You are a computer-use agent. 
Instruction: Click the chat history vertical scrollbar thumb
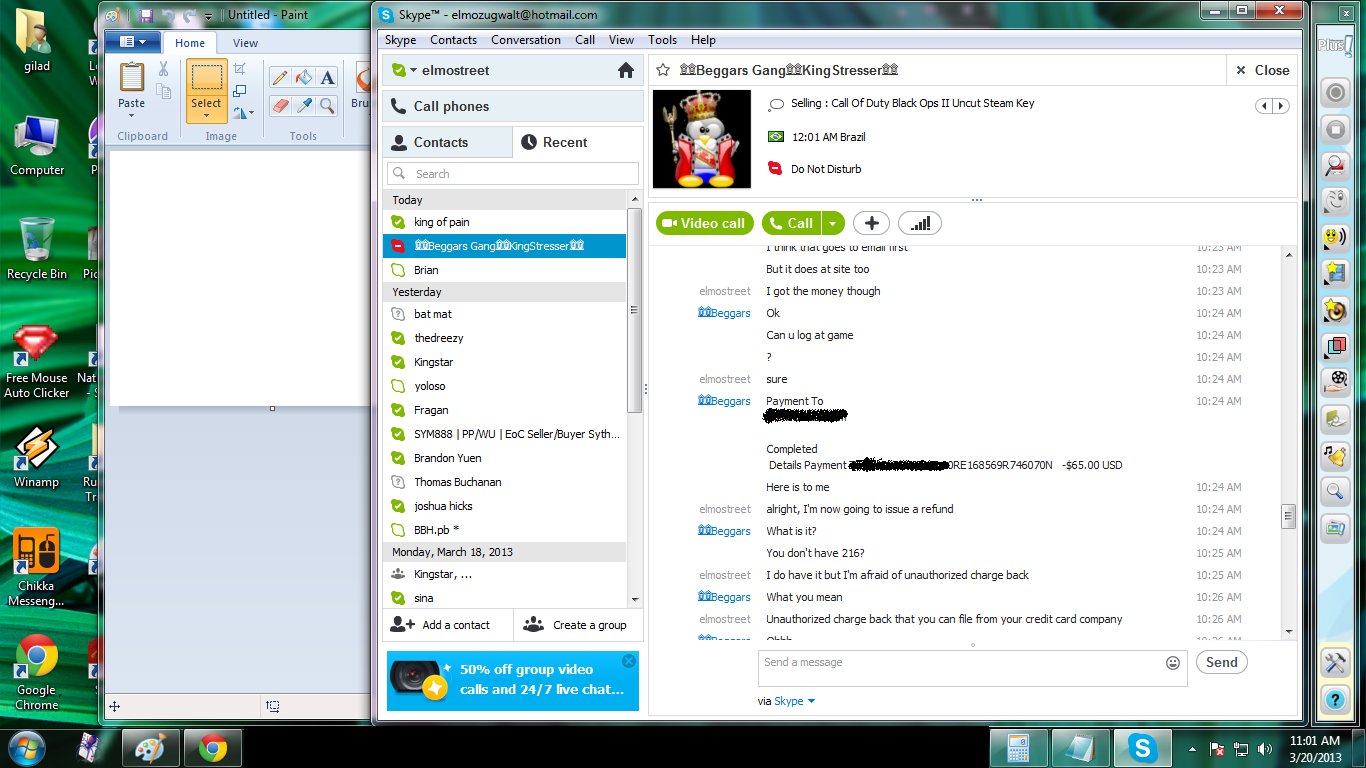[x=1289, y=516]
